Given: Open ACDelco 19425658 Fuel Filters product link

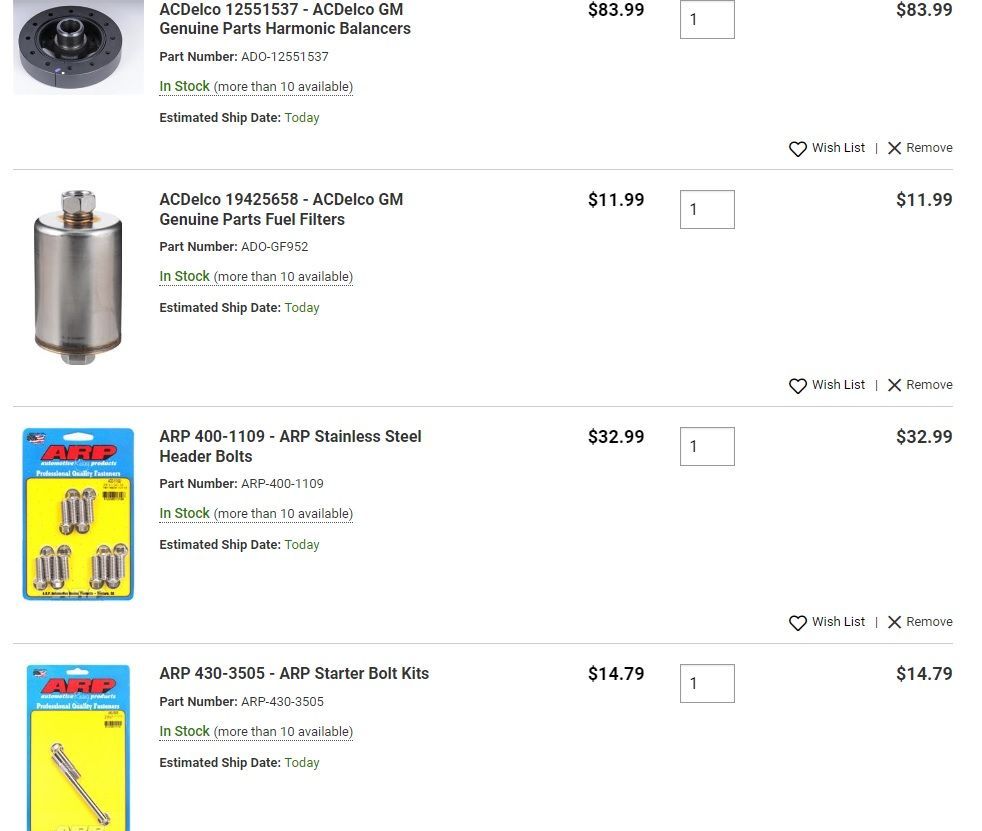Looking at the screenshot, I should click(x=281, y=209).
